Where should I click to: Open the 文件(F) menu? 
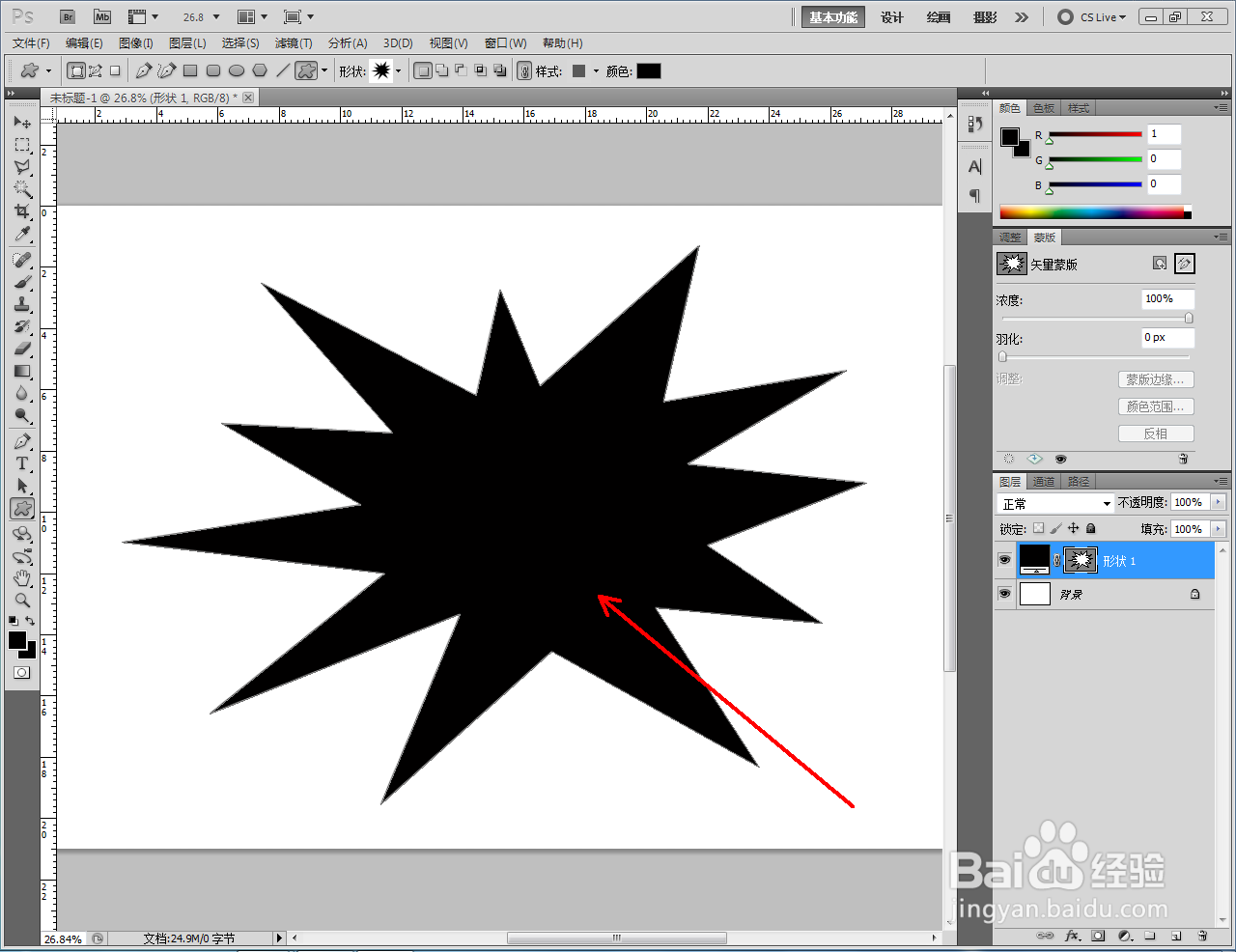point(31,43)
